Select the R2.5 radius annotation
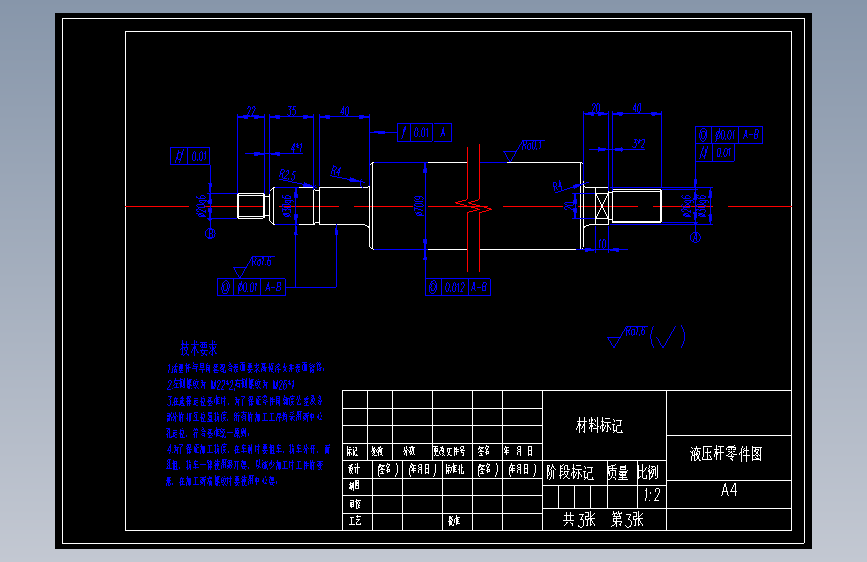The width and height of the screenshot is (867, 562). [x=287, y=175]
